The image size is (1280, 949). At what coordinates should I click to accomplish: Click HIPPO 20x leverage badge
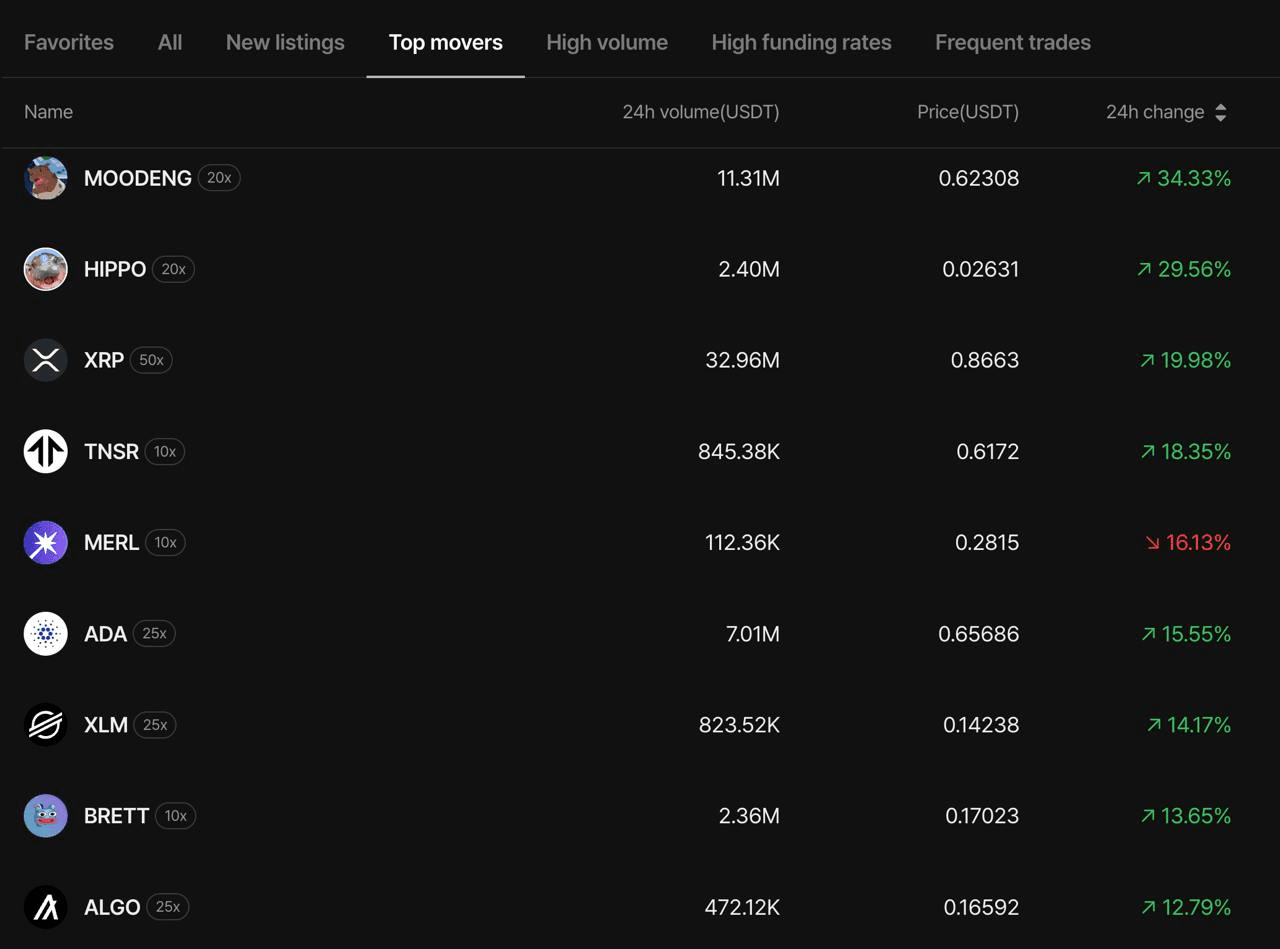(x=174, y=269)
